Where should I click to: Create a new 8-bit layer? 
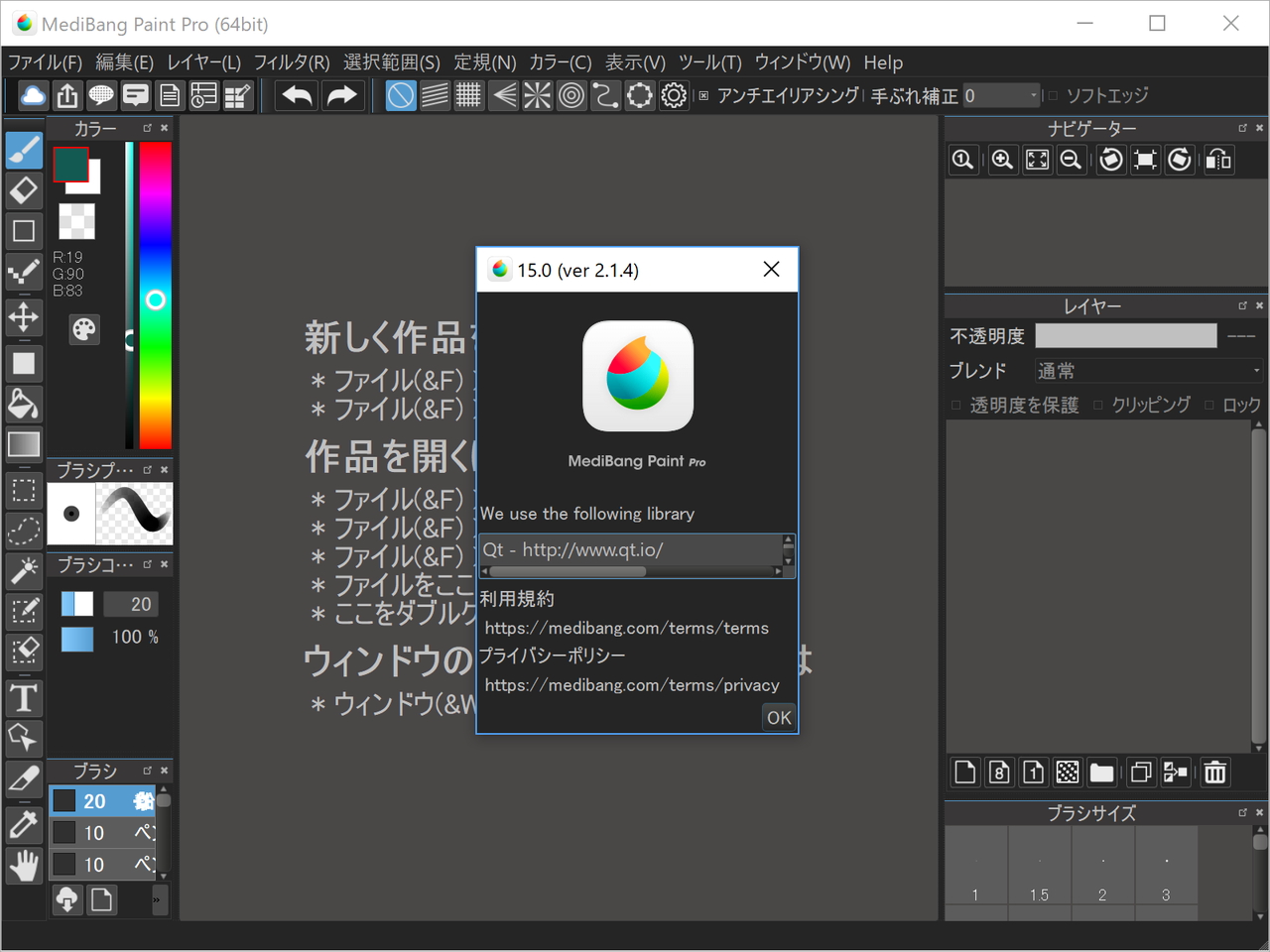(x=999, y=772)
